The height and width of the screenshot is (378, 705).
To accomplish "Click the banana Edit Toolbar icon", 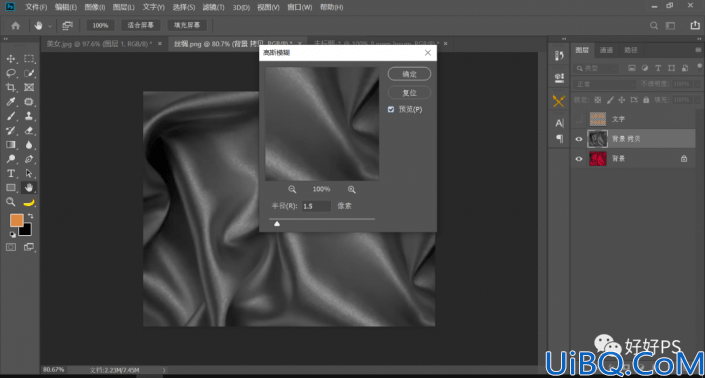I will pyautogui.click(x=29, y=203).
